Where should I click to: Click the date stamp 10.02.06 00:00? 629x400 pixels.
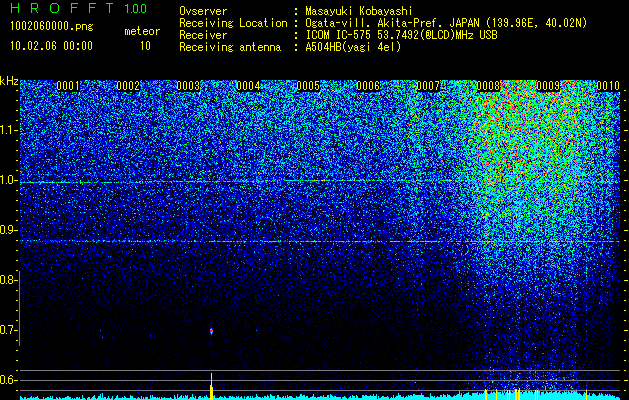pos(51,46)
